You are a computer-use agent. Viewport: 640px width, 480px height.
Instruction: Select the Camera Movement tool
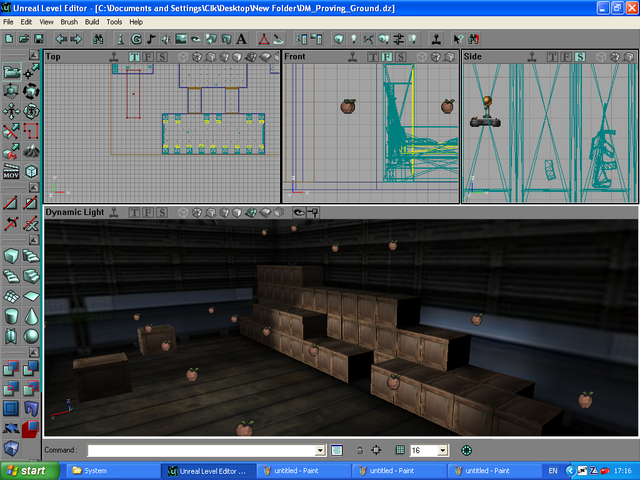pyautogui.click(x=11, y=72)
